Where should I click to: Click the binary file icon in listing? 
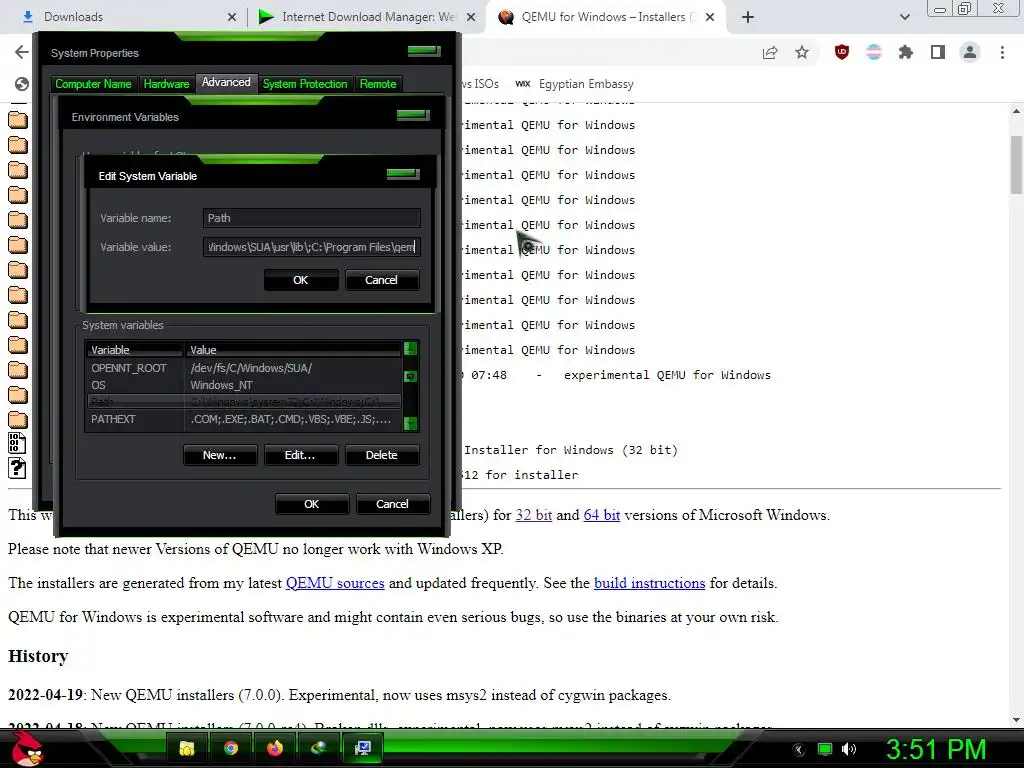pos(17,443)
